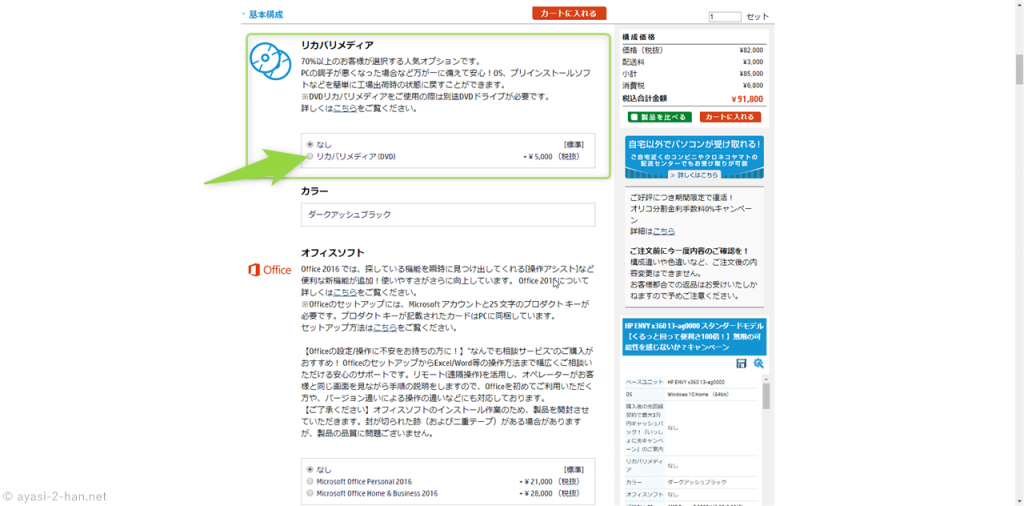Open こちら link in recovery media description
The height and width of the screenshot is (506, 1024).
pos(345,107)
